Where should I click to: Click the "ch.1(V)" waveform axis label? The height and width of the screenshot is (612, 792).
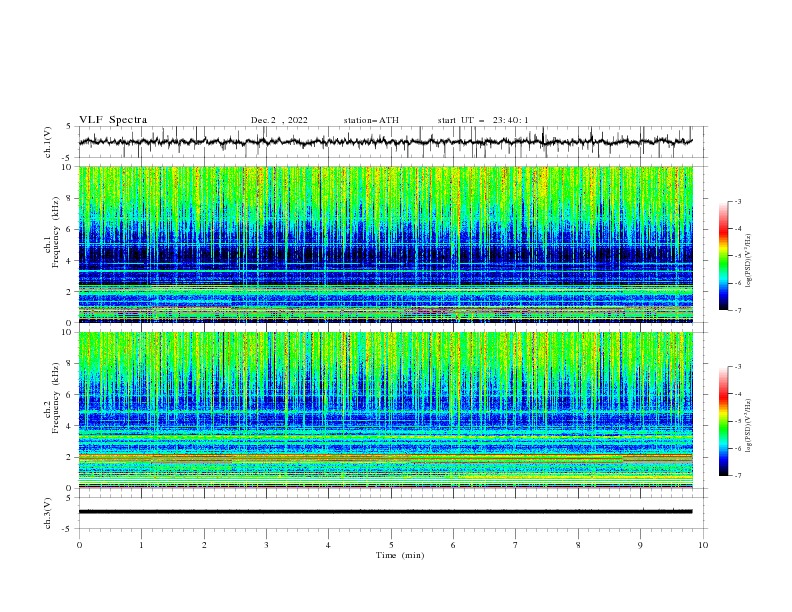click(x=48, y=142)
